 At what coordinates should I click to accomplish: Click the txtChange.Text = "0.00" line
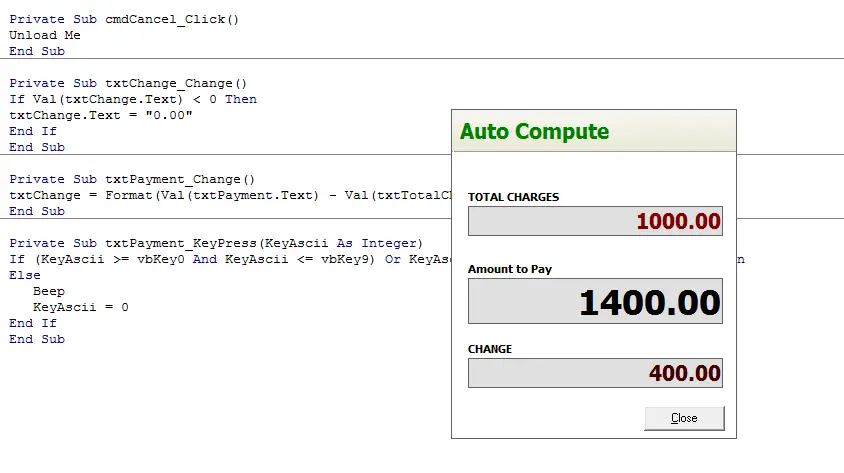(100, 115)
